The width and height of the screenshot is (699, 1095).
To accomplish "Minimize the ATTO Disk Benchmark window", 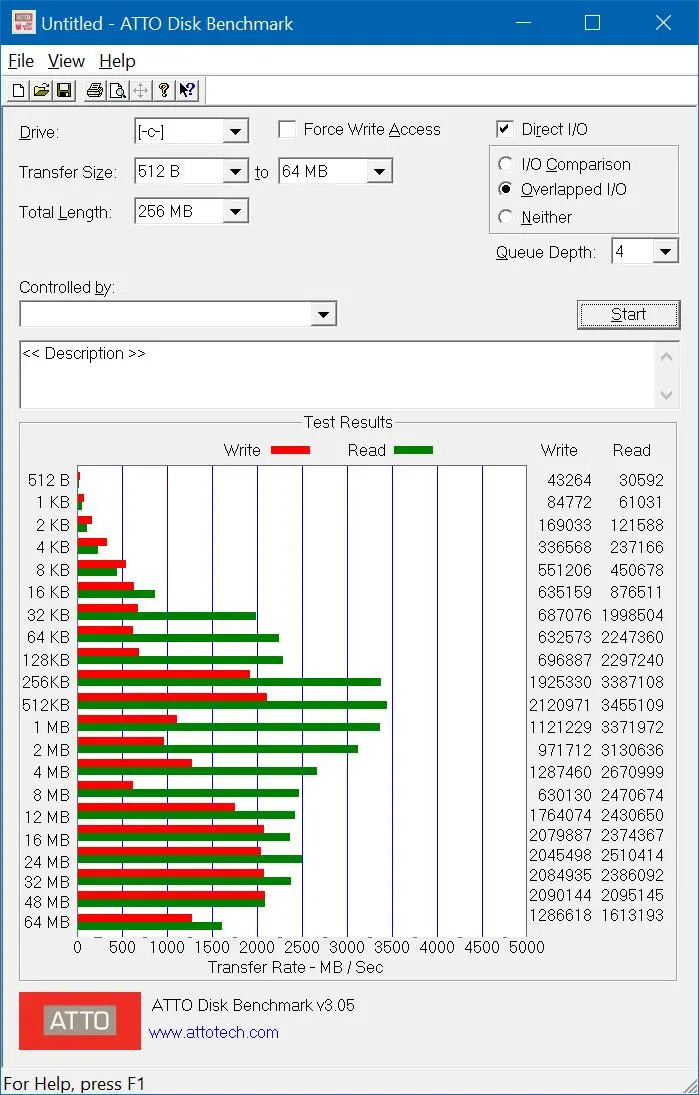I will pyautogui.click(x=525, y=23).
